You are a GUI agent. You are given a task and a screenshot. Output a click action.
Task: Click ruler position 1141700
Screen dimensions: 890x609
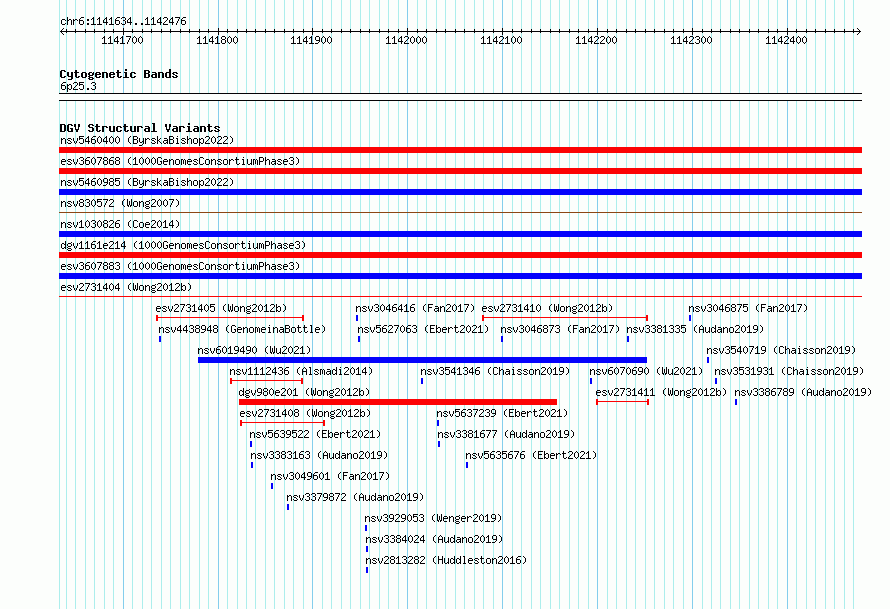tap(123, 40)
